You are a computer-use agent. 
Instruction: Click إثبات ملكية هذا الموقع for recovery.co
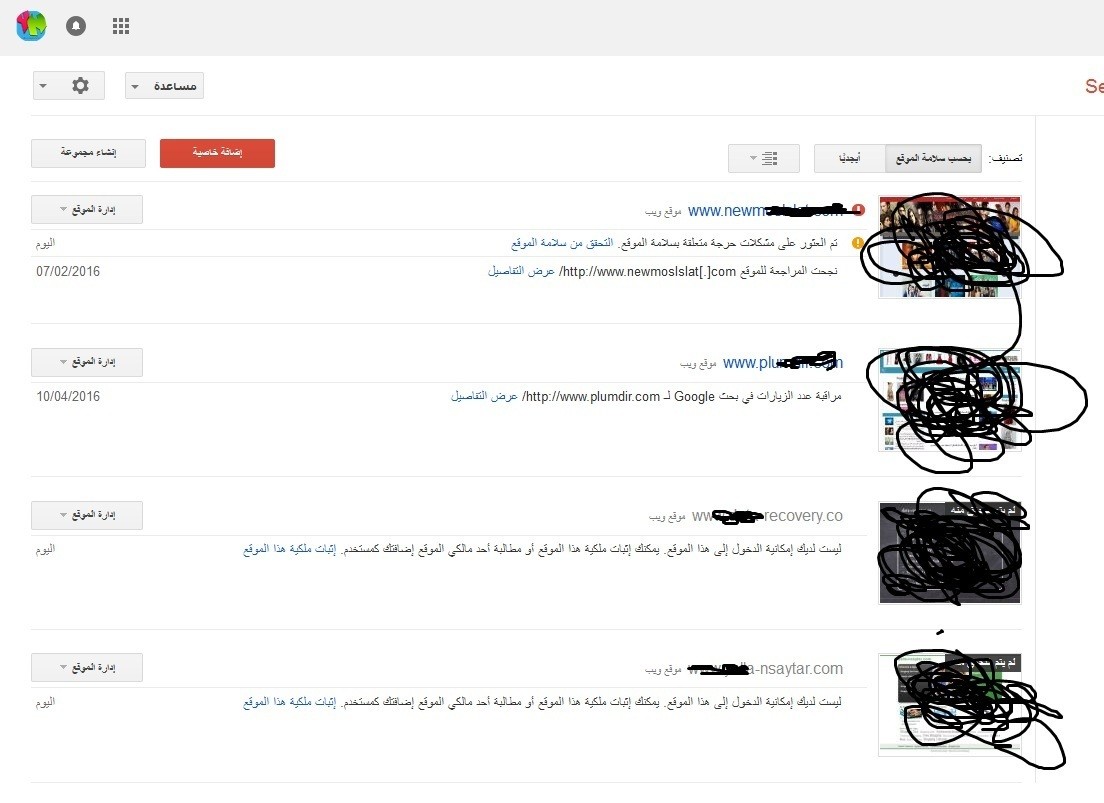[289, 549]
